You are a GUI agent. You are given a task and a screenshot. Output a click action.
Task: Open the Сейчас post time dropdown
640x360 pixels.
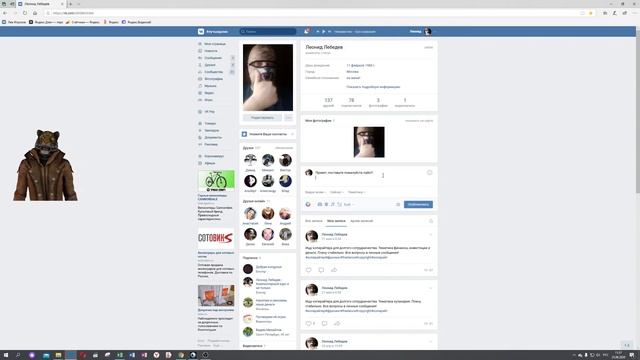coord(337,192)
